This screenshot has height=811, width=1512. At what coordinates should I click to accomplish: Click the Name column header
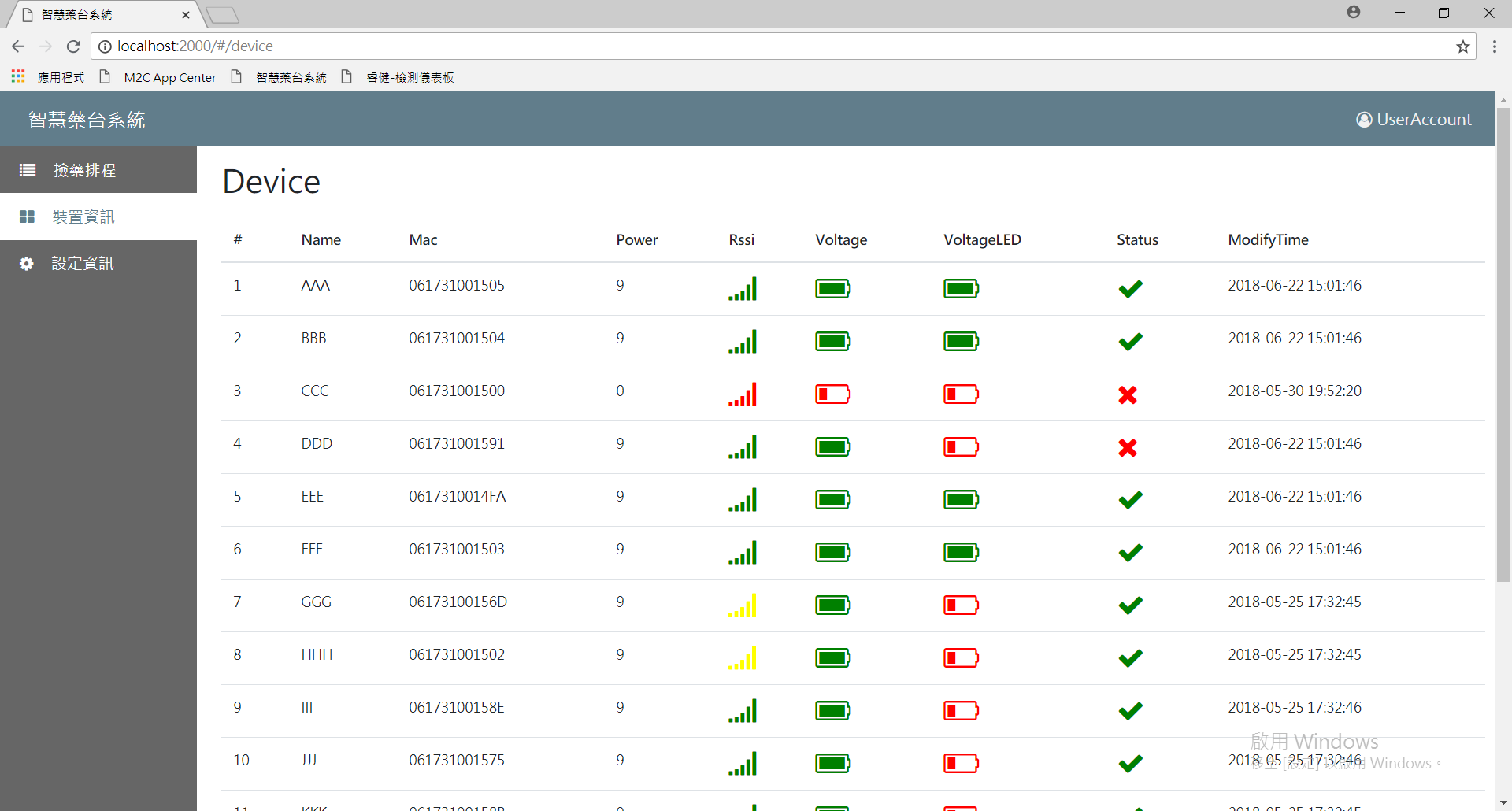[321, 239]
